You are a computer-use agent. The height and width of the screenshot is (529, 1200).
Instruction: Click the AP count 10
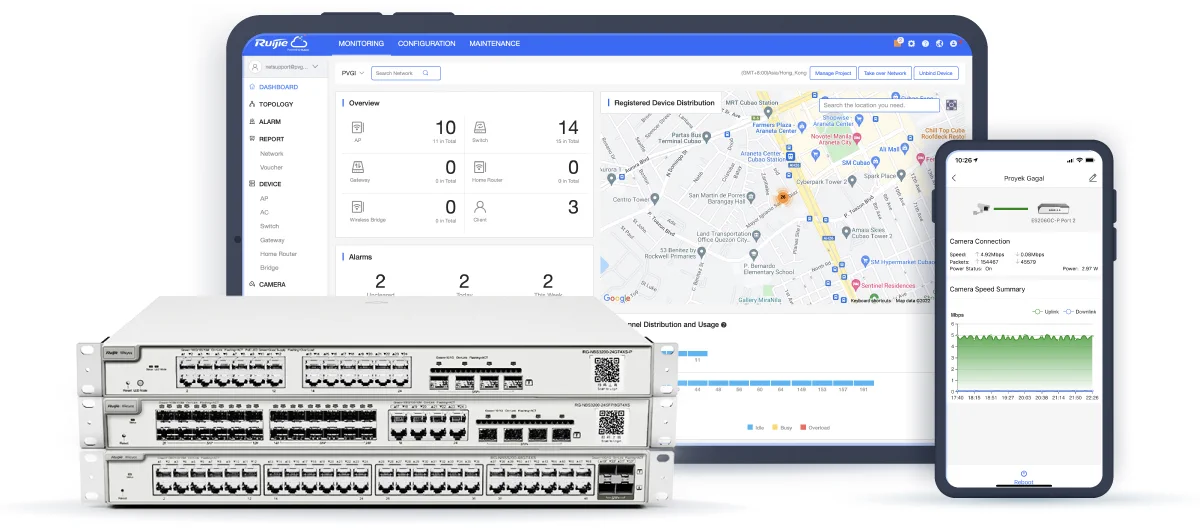(445, 128)
